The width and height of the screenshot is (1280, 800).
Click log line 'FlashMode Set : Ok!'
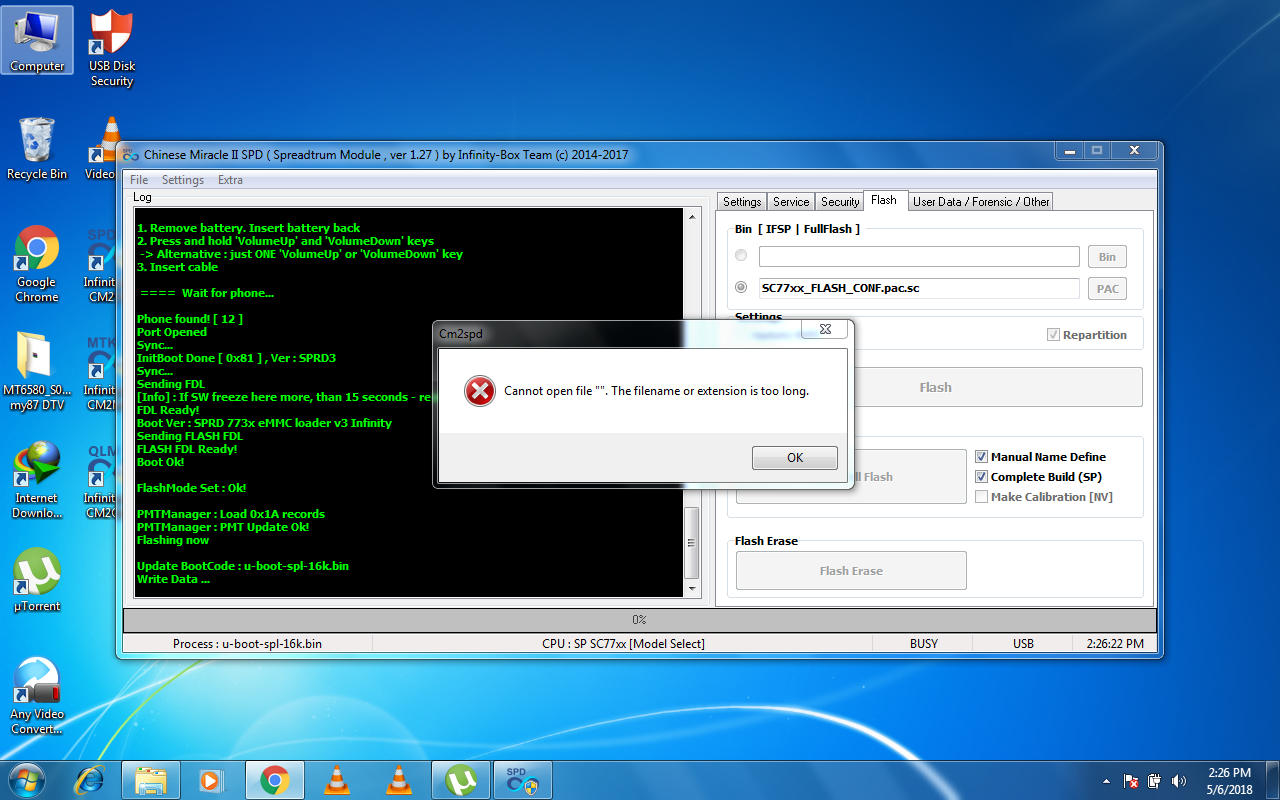pyautogui.click(x=192, y=488)
